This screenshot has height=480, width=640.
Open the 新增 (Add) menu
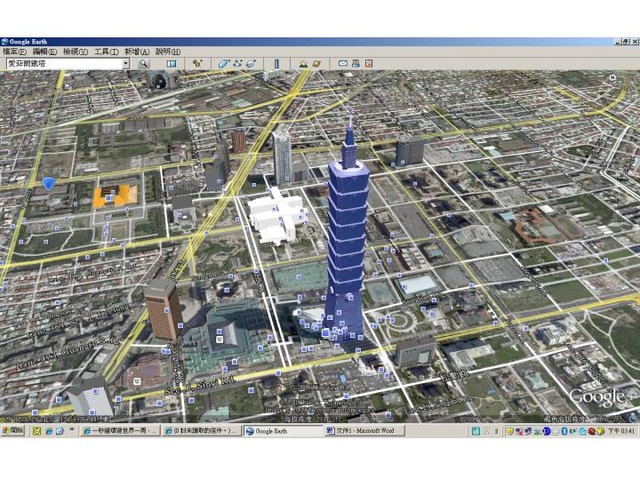click(x=137, y=52)
